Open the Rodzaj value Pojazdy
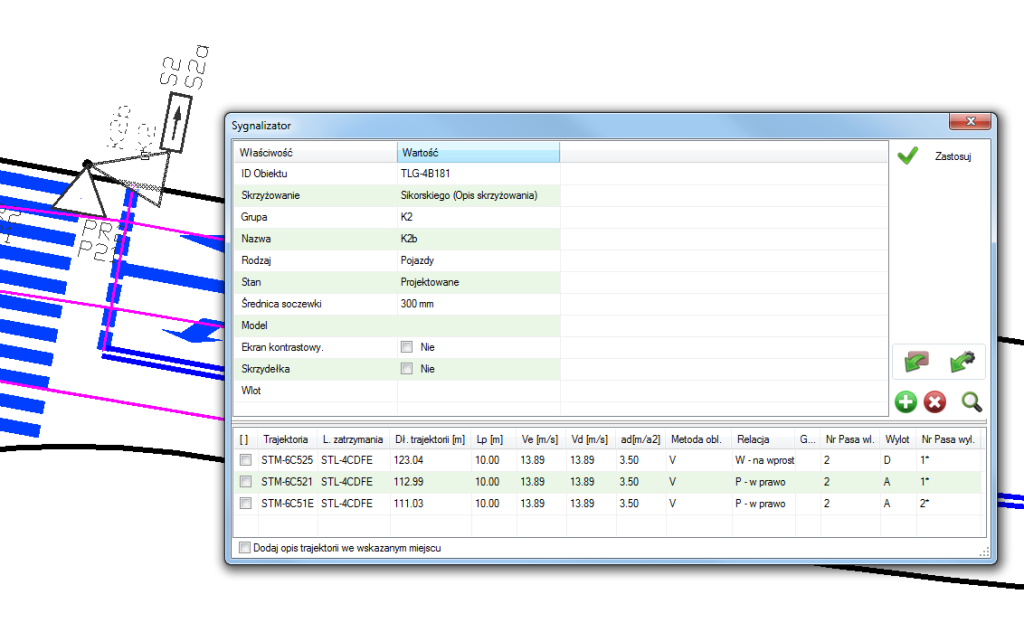This screenshot has height=632, width=1024. point(417,260)
